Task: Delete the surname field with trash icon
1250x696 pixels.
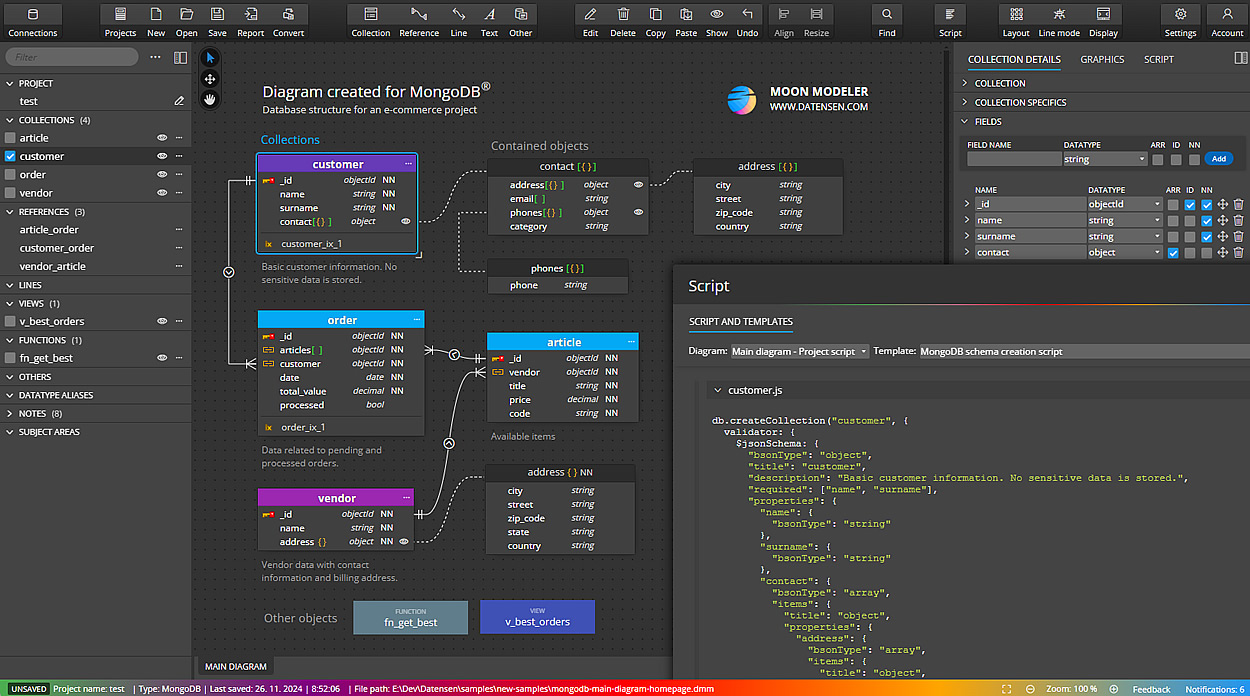Action: [x=1238, y=237]
